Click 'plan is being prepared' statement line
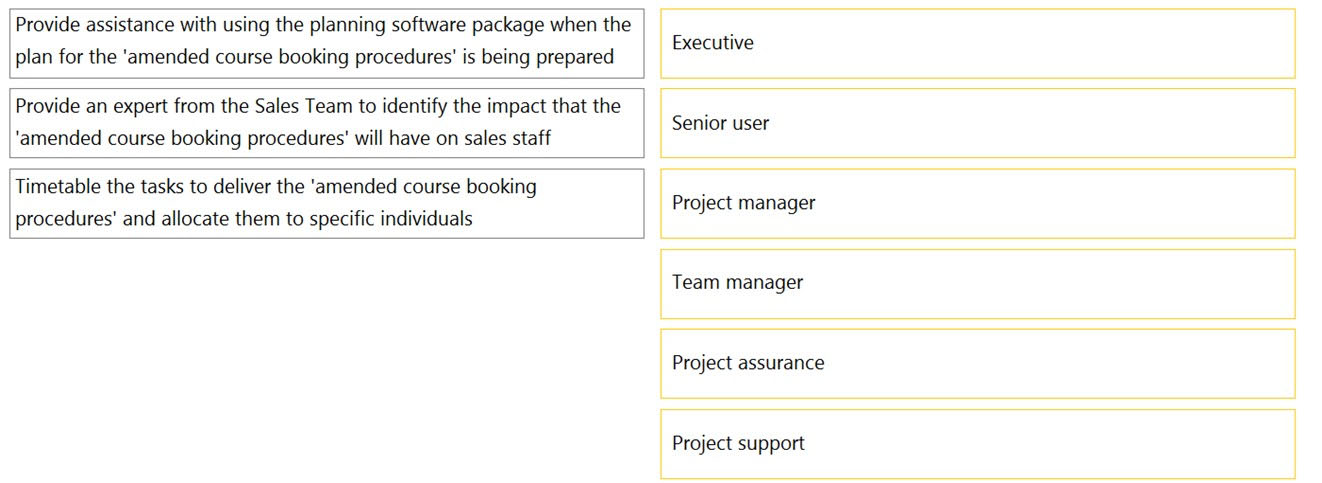 [315, 58]
